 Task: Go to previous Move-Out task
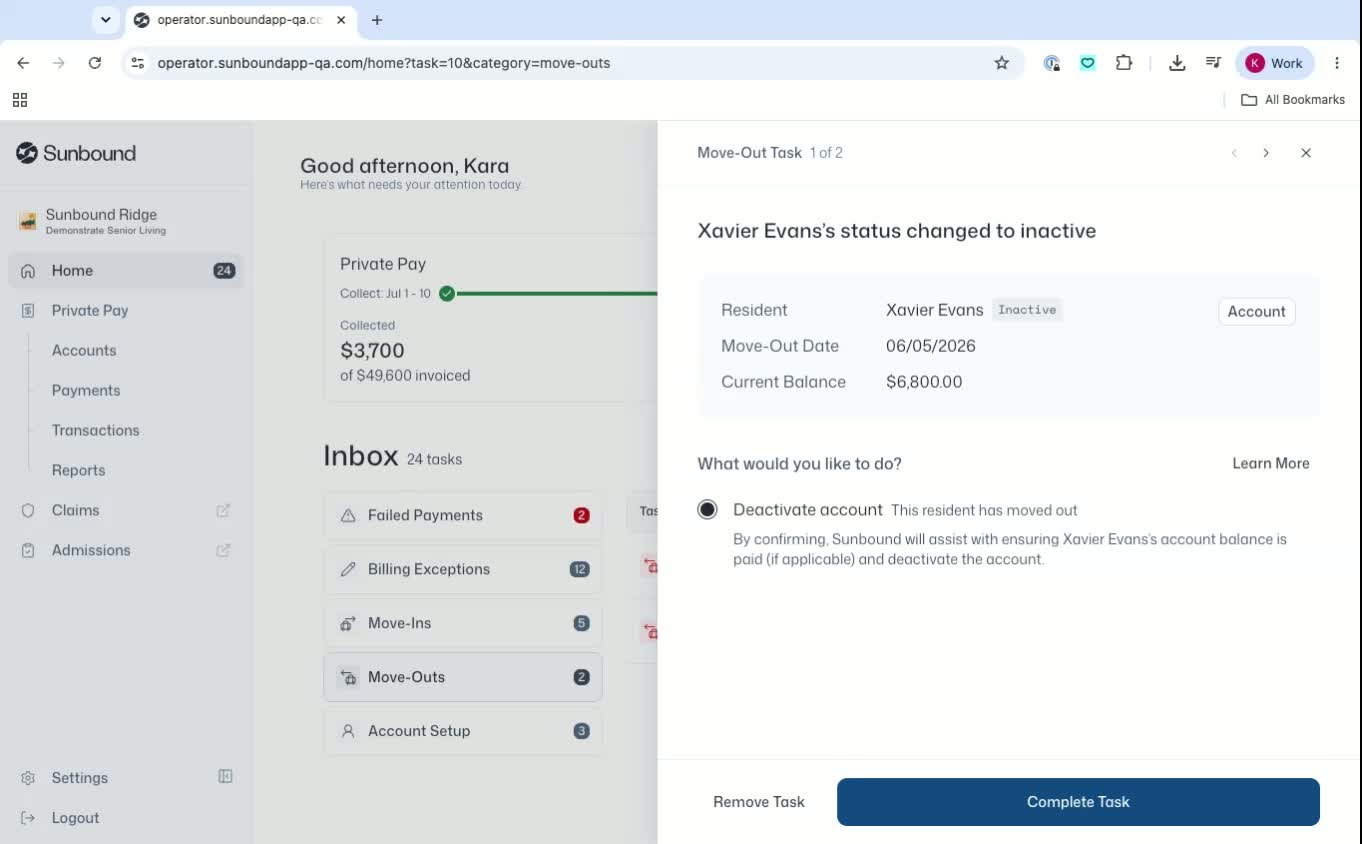pyautogui.click(x=1234, y=153)
